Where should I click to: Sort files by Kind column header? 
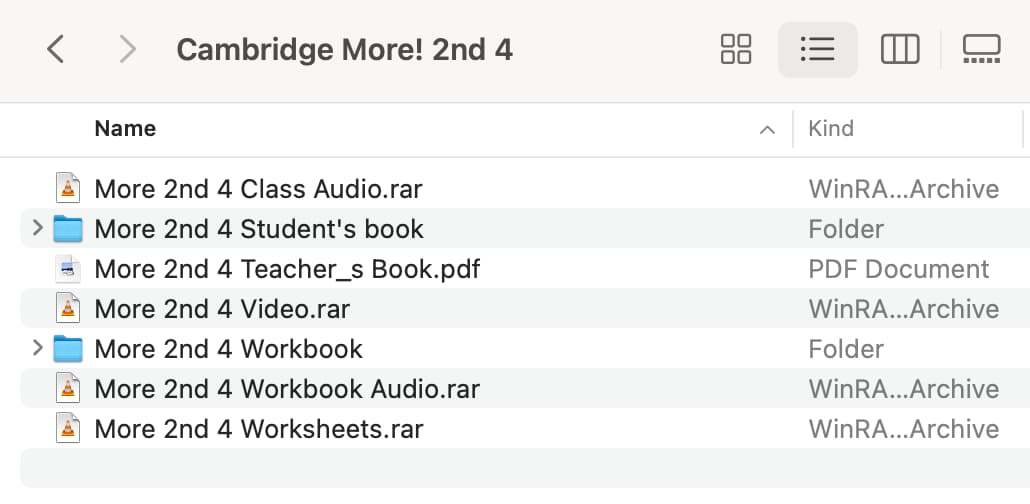(831, 128)
